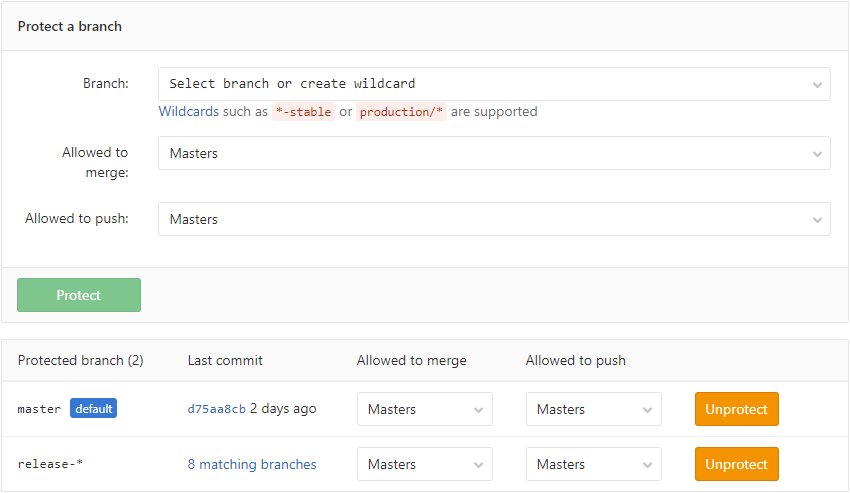Viewport: 850px width, 493px height.
Task: Click the *-stable wildcard example
Action: coord(303,112)
